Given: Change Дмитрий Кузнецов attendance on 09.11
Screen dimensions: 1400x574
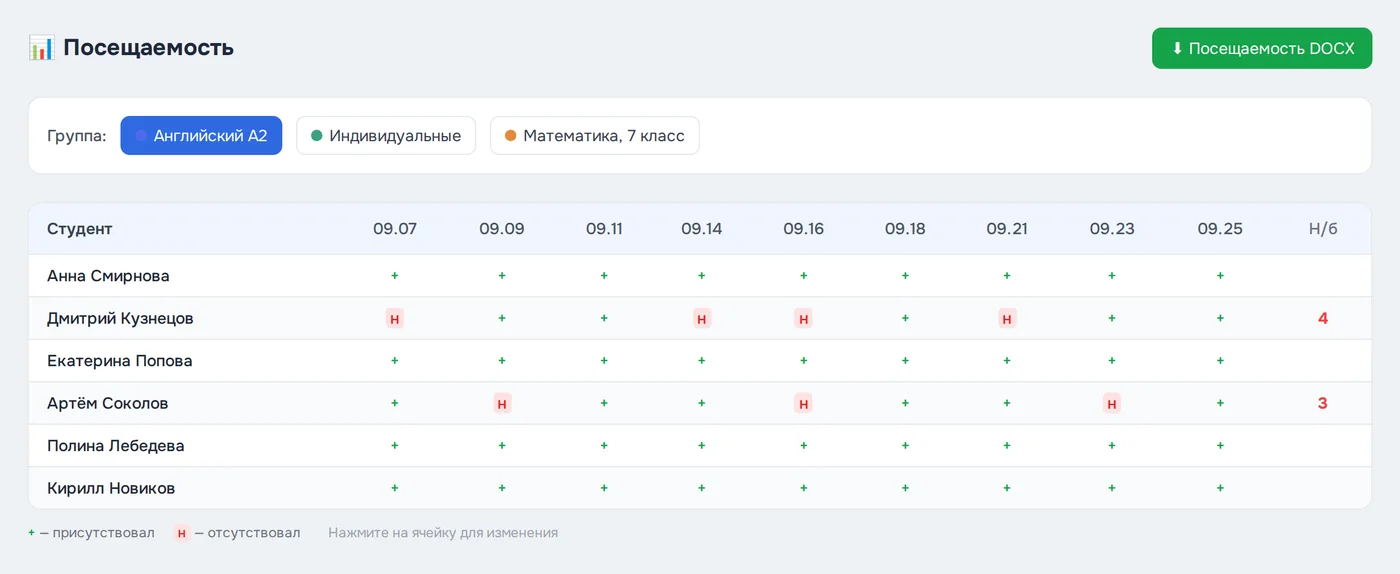Looking at the screenshot, I should coord(604,319).
